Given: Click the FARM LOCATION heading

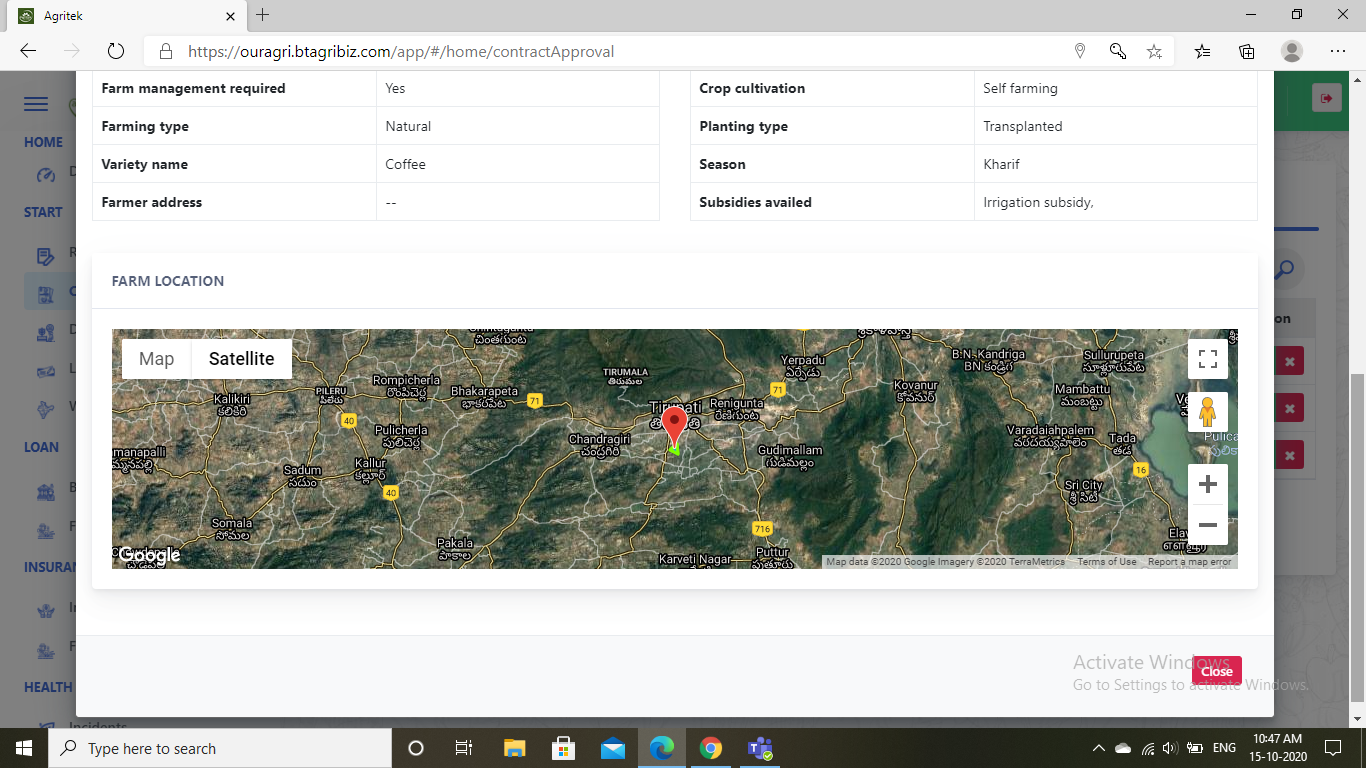Looking at the screenshot, I should 168,281.
